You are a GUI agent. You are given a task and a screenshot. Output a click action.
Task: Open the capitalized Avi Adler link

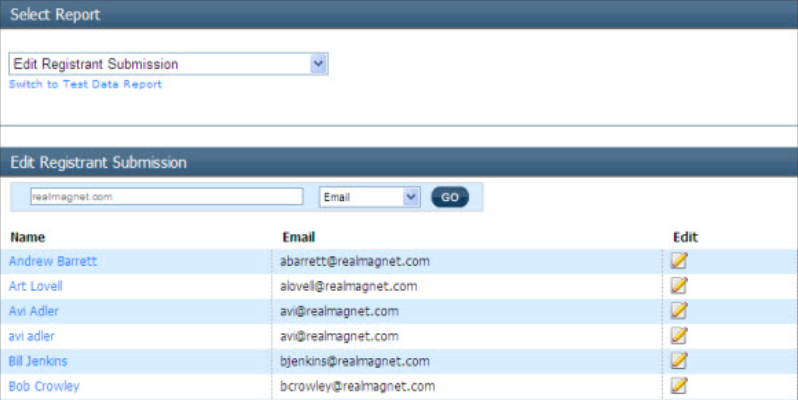[34, 311]
